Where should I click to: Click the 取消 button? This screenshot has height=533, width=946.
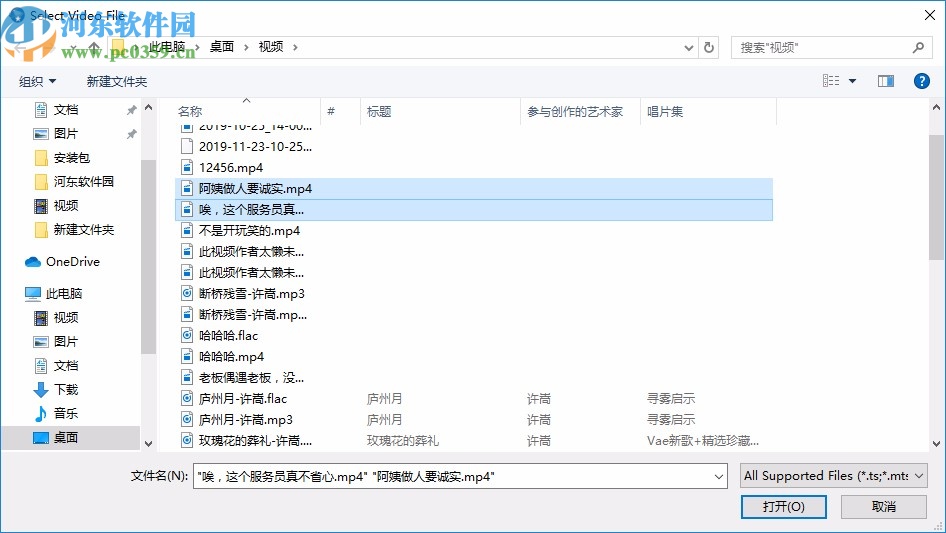pos(884,506)
